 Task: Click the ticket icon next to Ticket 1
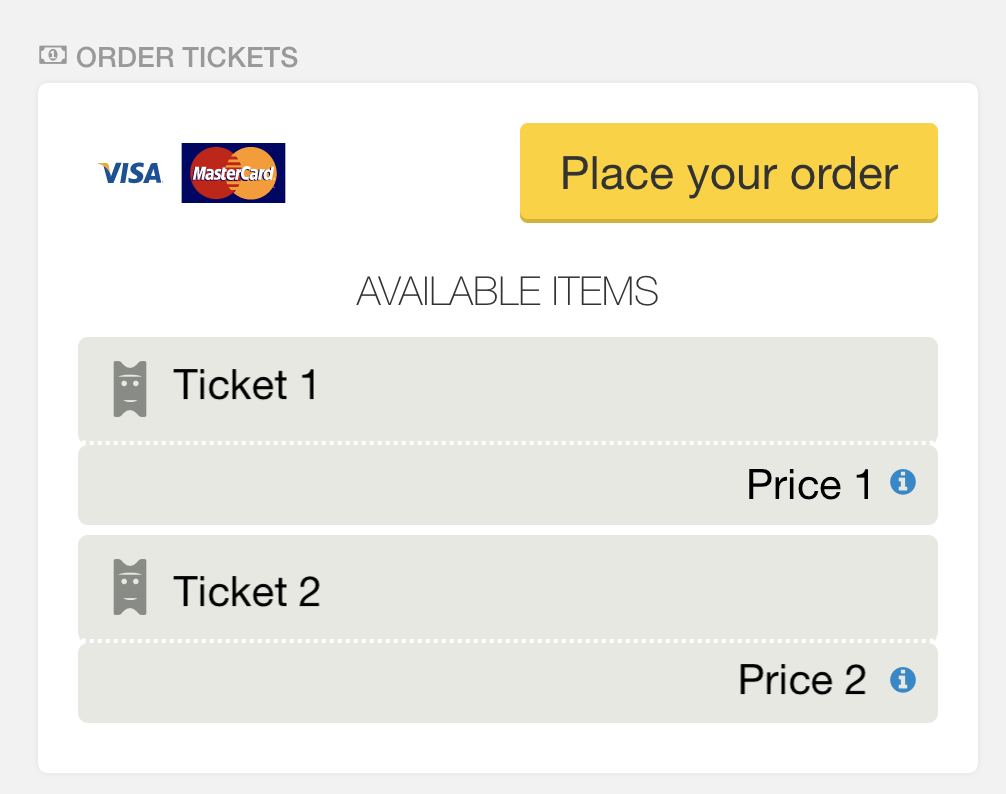(x=130, y=389)
